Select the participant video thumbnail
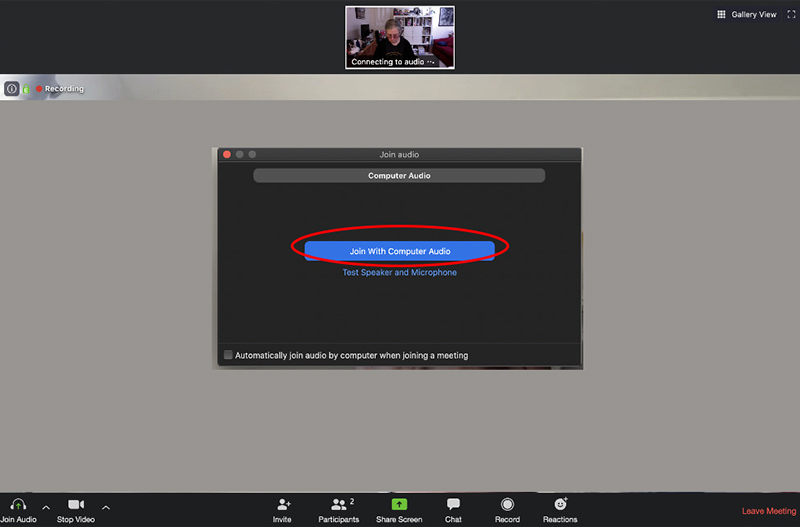Screen dimensions: 800x527 pyautogui.click(x=399, y=37)
